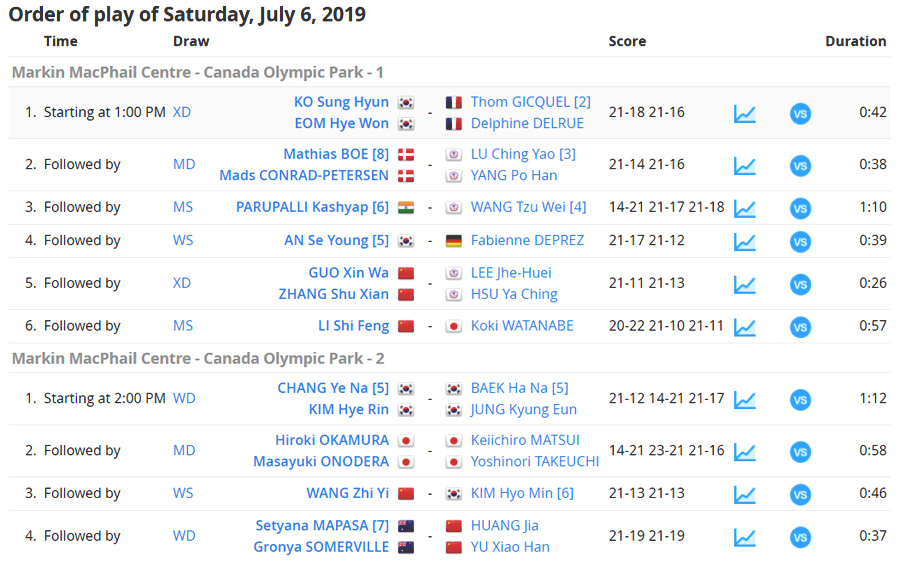The height and width of the screenshot is (562, 900).
Task: Click the VS head-to-head icon for the BOE match
Action: click(800, 166)
